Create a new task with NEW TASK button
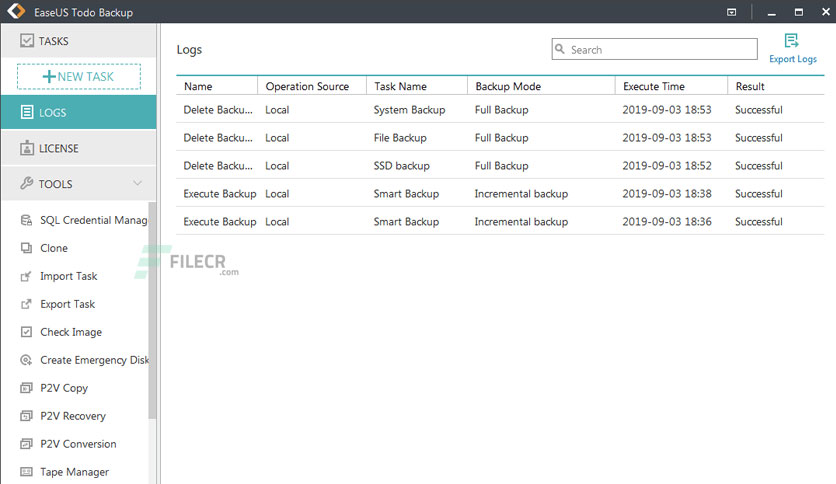The image size is (836, 484). (79, 76)
